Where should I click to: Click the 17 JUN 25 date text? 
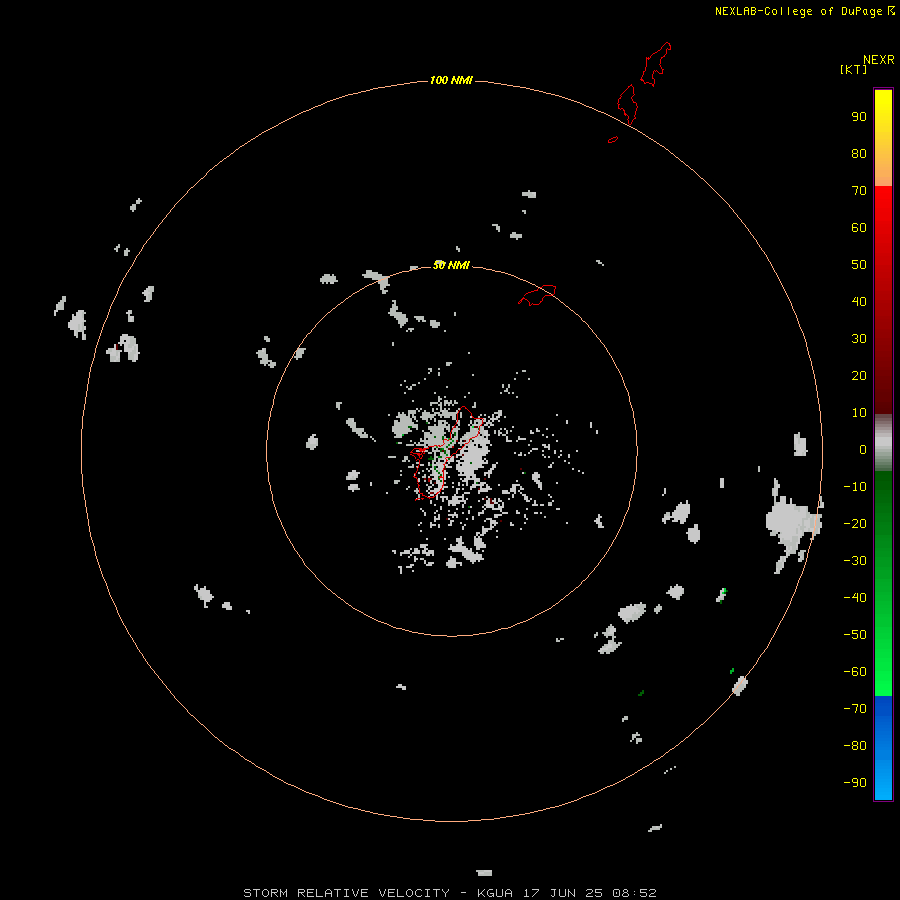[x=563, y=893]
